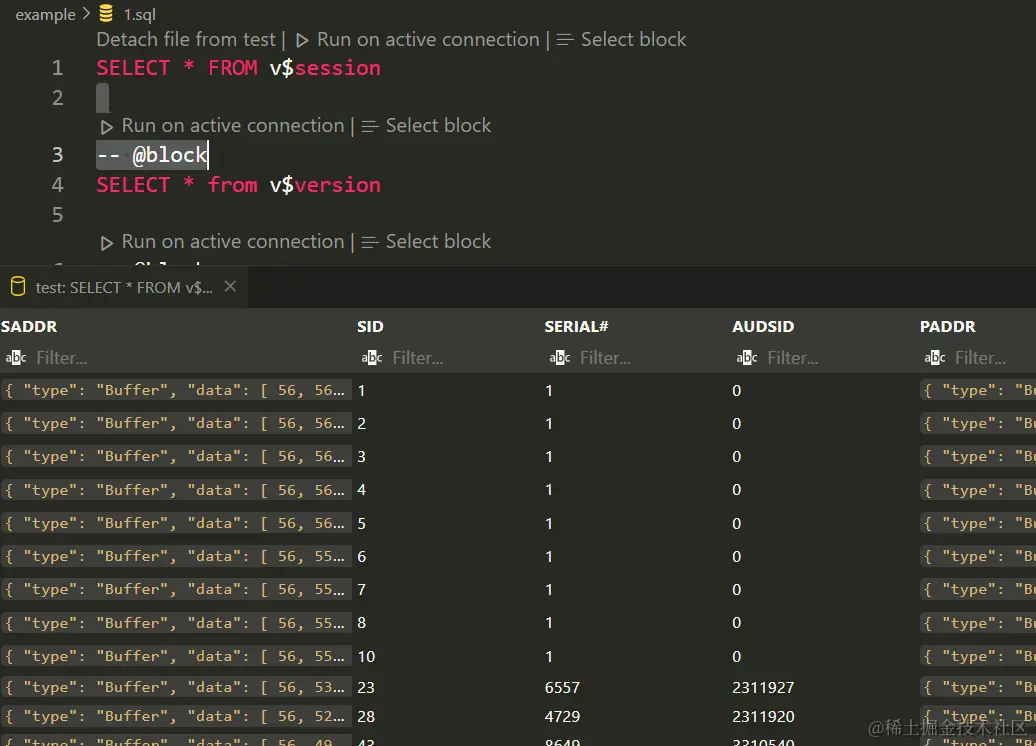This screenshot has width=1036, height=746.
Task: Sort by the PADDR column header
Action: pos(947,326)
